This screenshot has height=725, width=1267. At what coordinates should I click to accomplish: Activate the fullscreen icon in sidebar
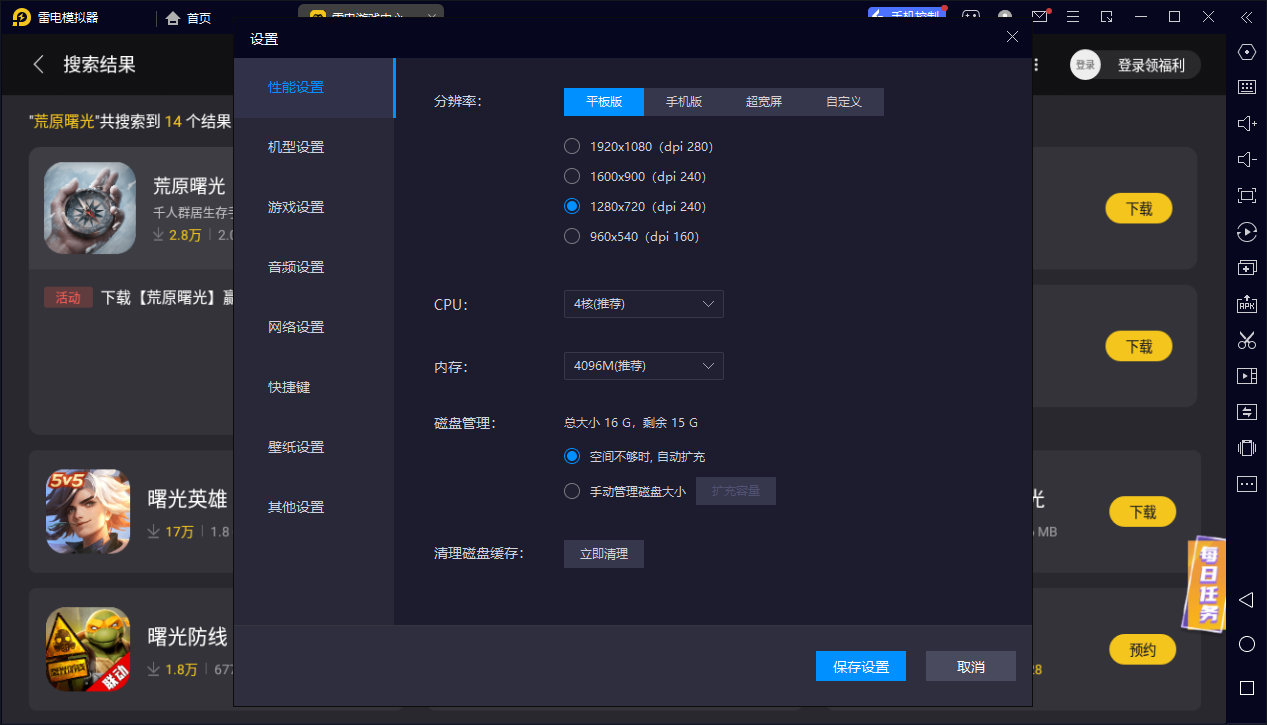tap(1246, 195)
